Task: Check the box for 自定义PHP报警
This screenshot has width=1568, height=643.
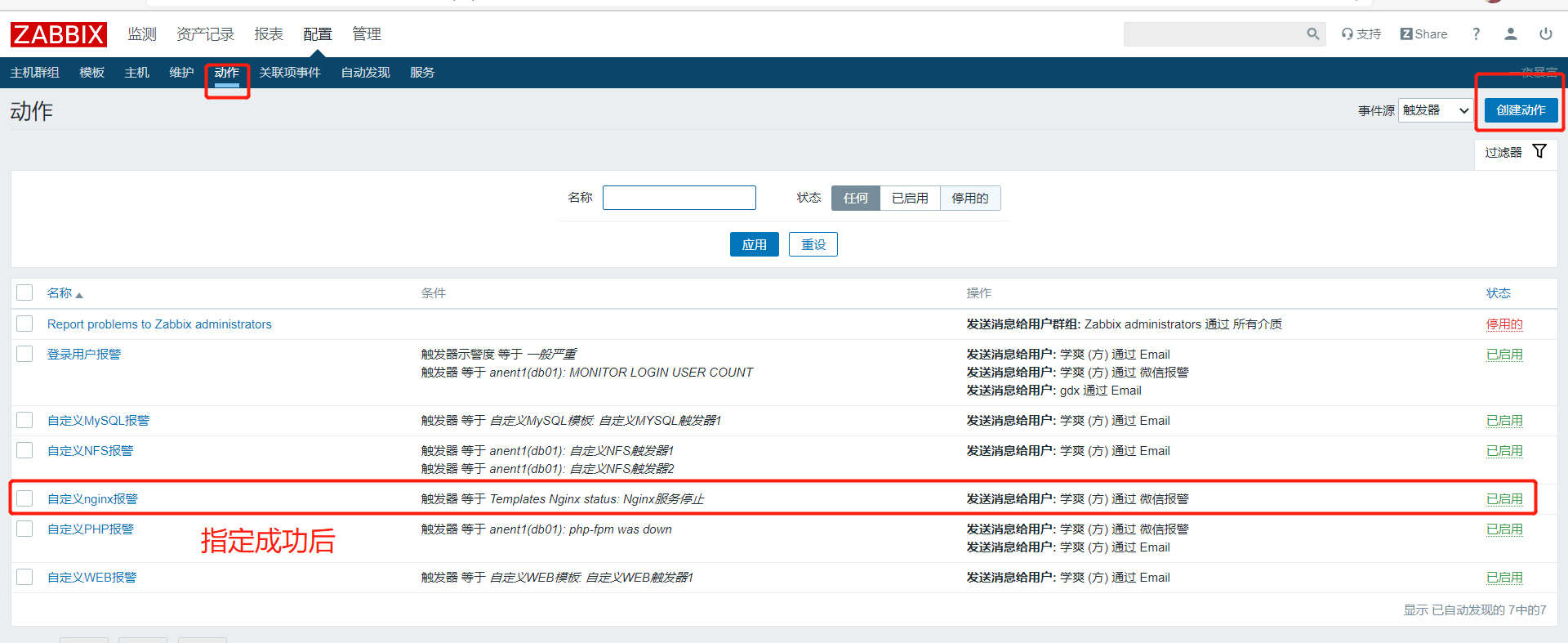Action: point(24,529)
